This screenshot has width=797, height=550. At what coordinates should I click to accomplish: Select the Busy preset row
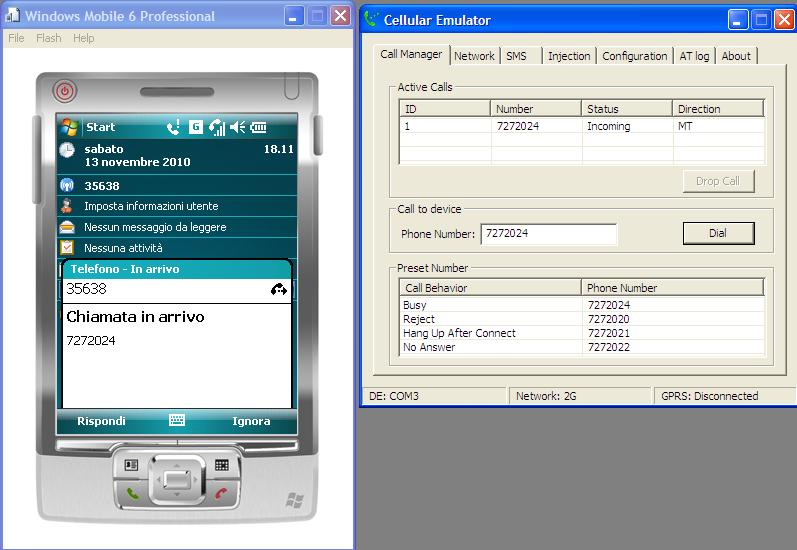582,305
